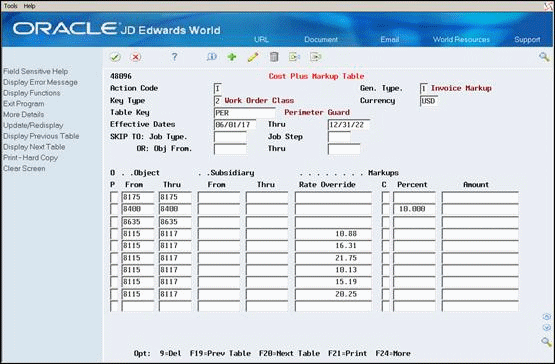
Task: Open the blue question mark help icon
Action: coord(174,57)
